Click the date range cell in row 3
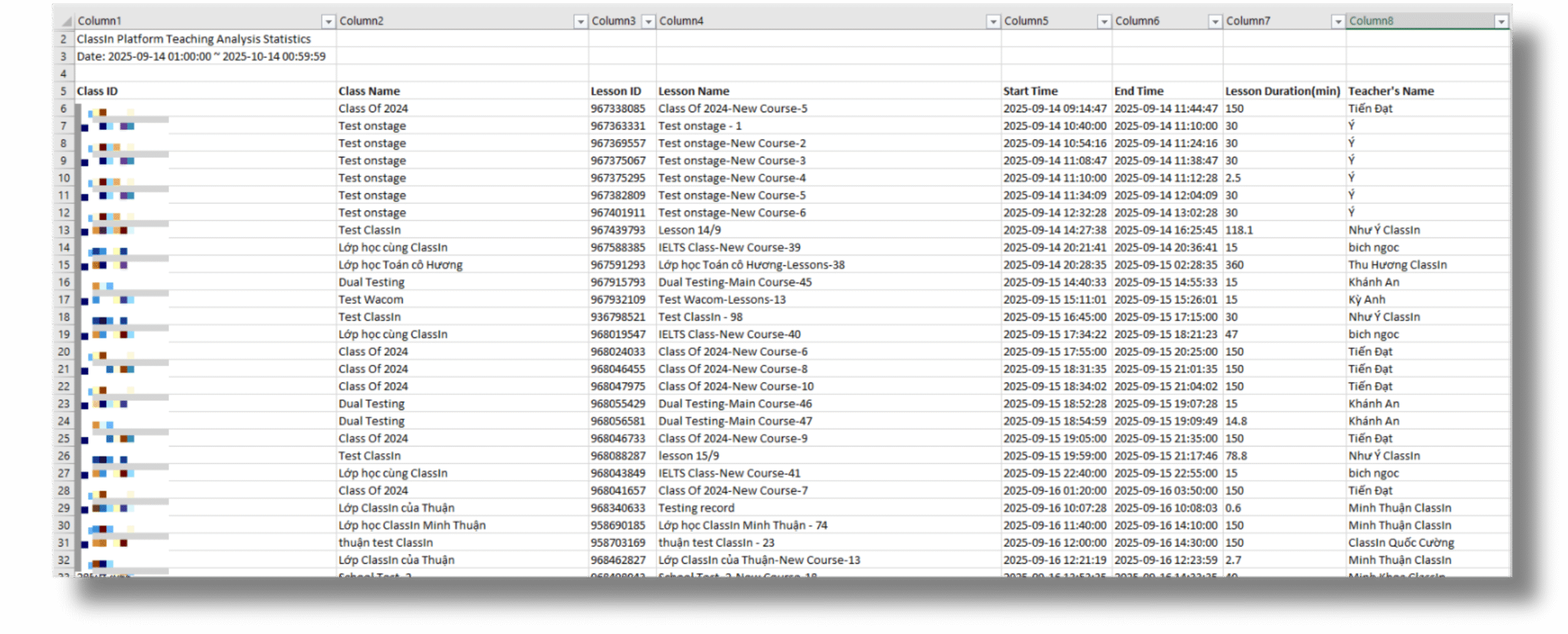Image resolution: width=1568 pixels, height=634 pixels. [201, 56]
